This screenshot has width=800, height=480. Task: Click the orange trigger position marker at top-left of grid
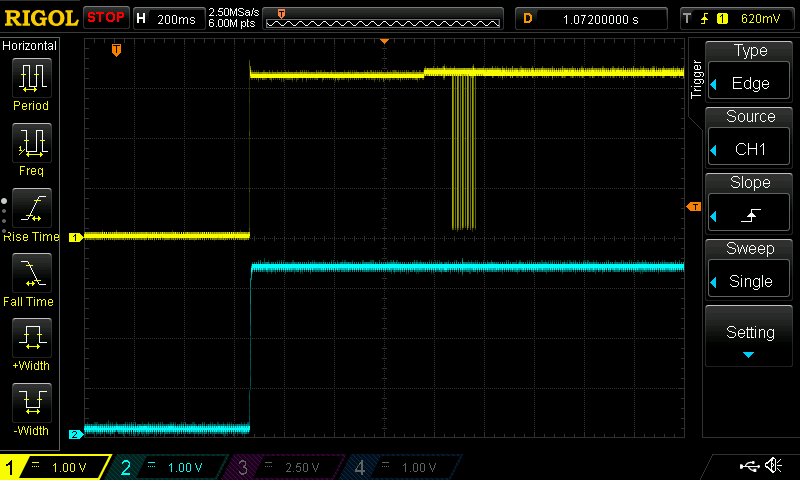click(116, 50)
